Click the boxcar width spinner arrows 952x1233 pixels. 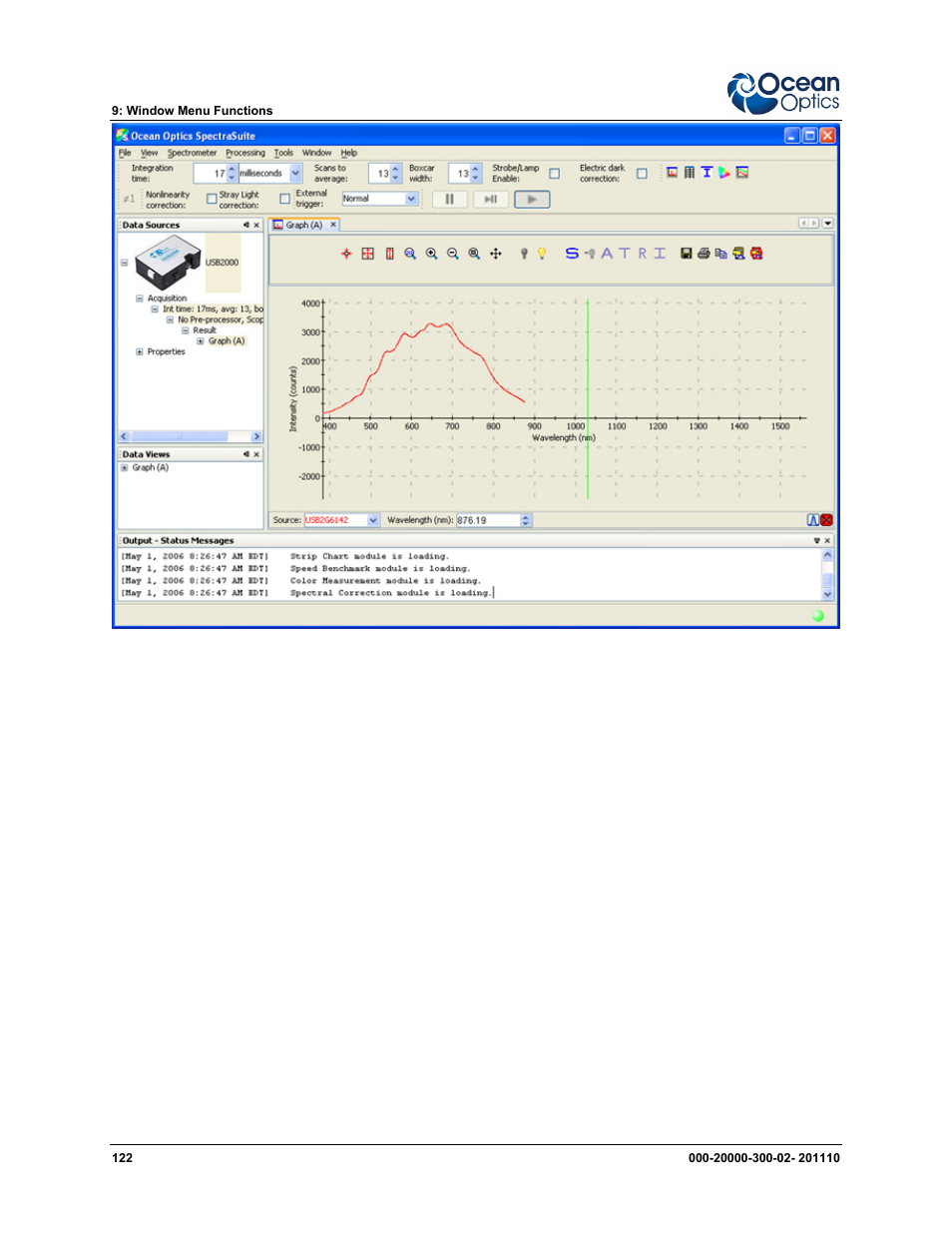[x=476, y=174]
